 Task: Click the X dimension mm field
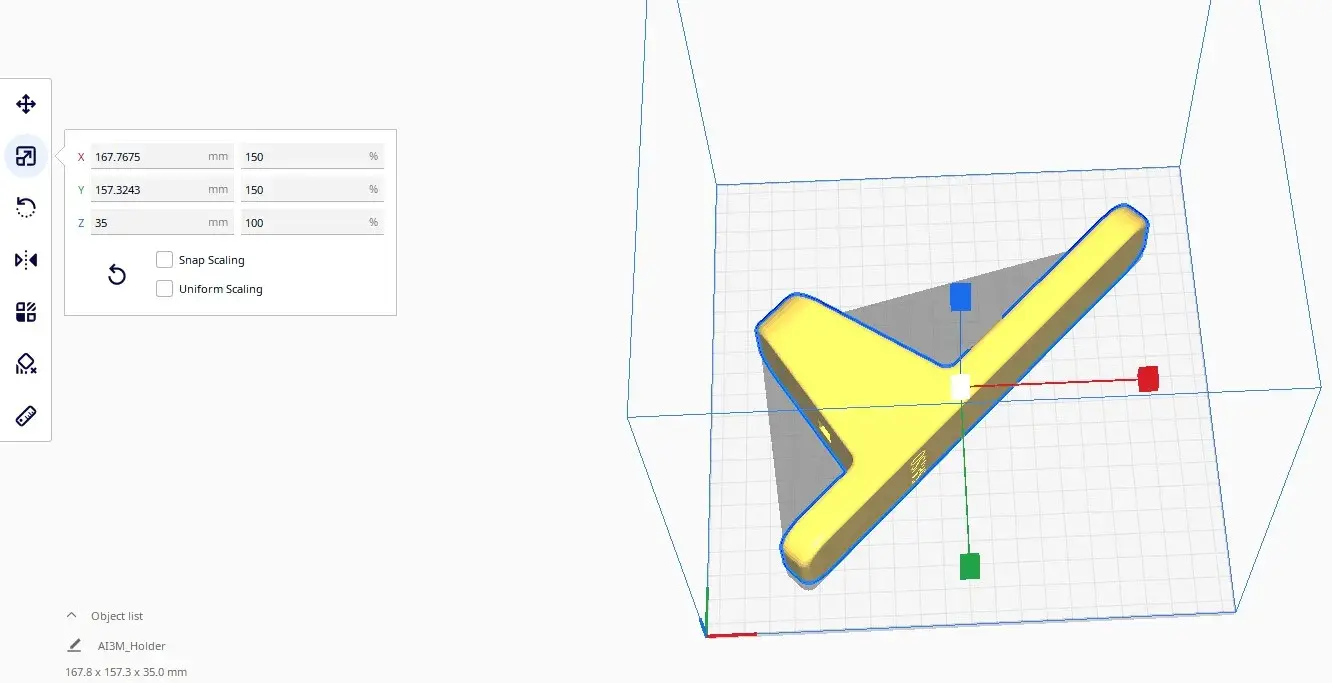click(x=150, y=157)
